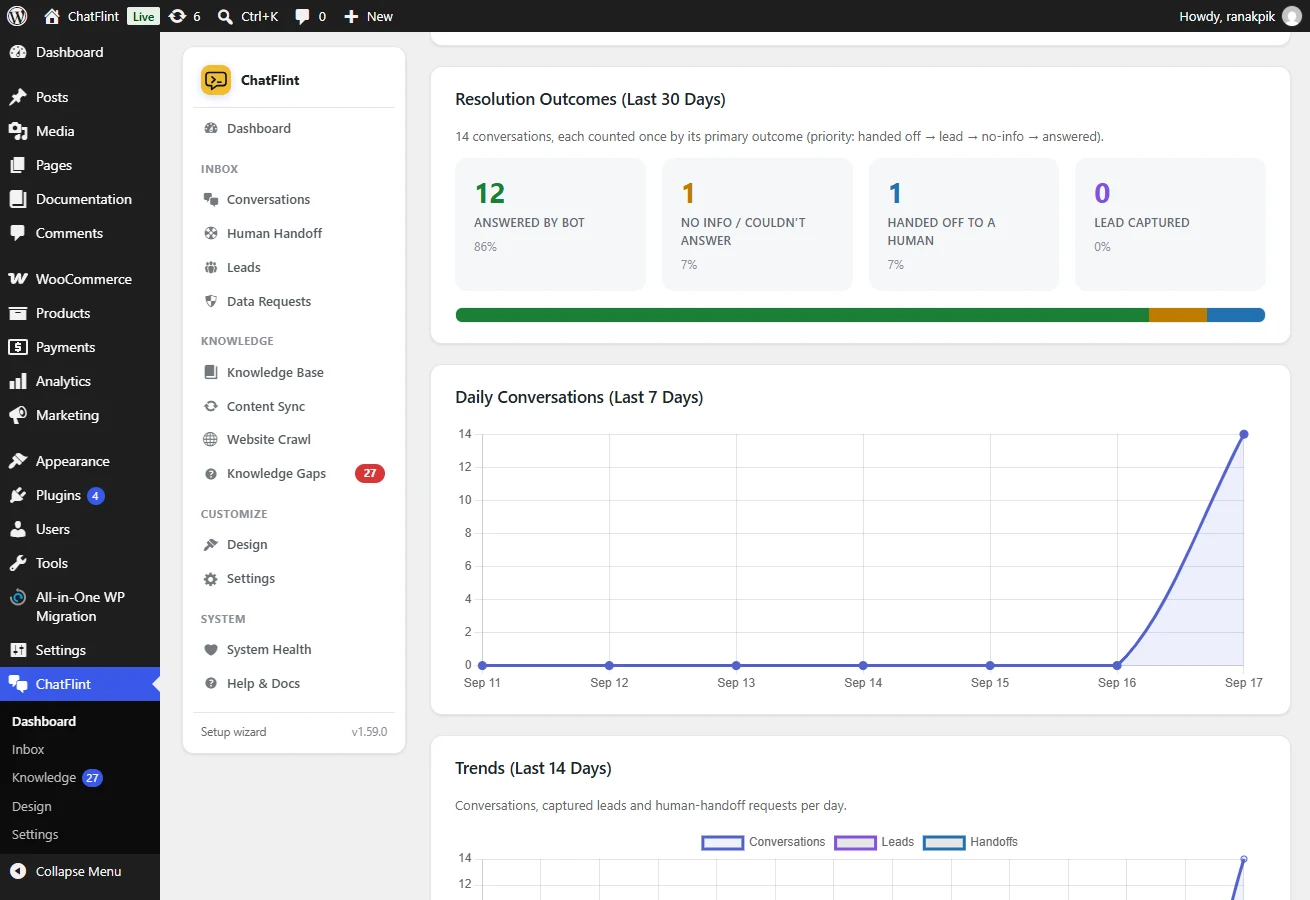Screen dimensions: 1310x900
Task: Collapse the WordPress admin menu
Action: click(80, 871)
